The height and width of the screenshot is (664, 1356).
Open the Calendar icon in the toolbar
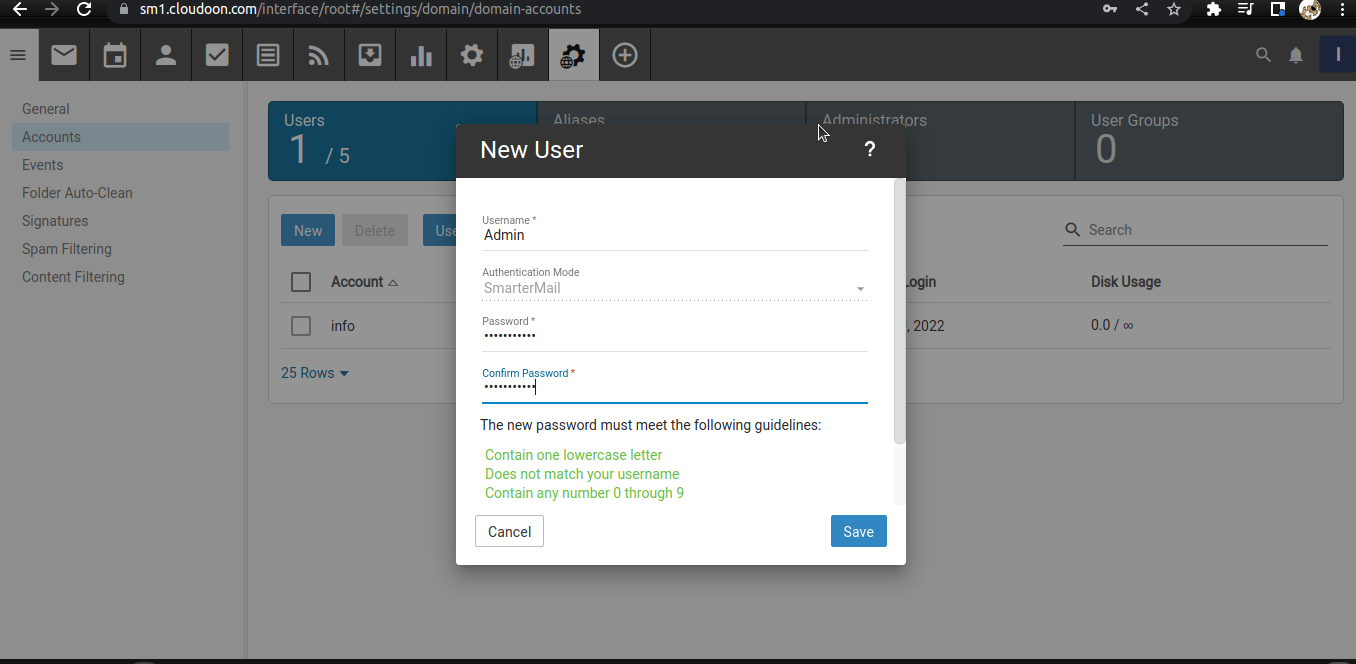[x=114, y=54]
